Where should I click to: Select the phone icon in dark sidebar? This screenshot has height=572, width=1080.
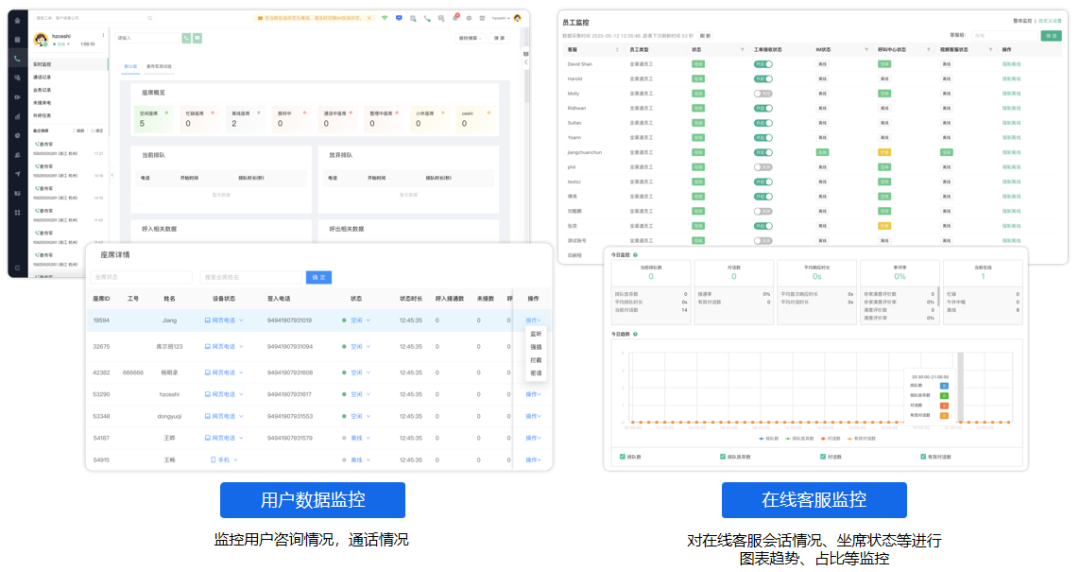click(x=17, y=59)
